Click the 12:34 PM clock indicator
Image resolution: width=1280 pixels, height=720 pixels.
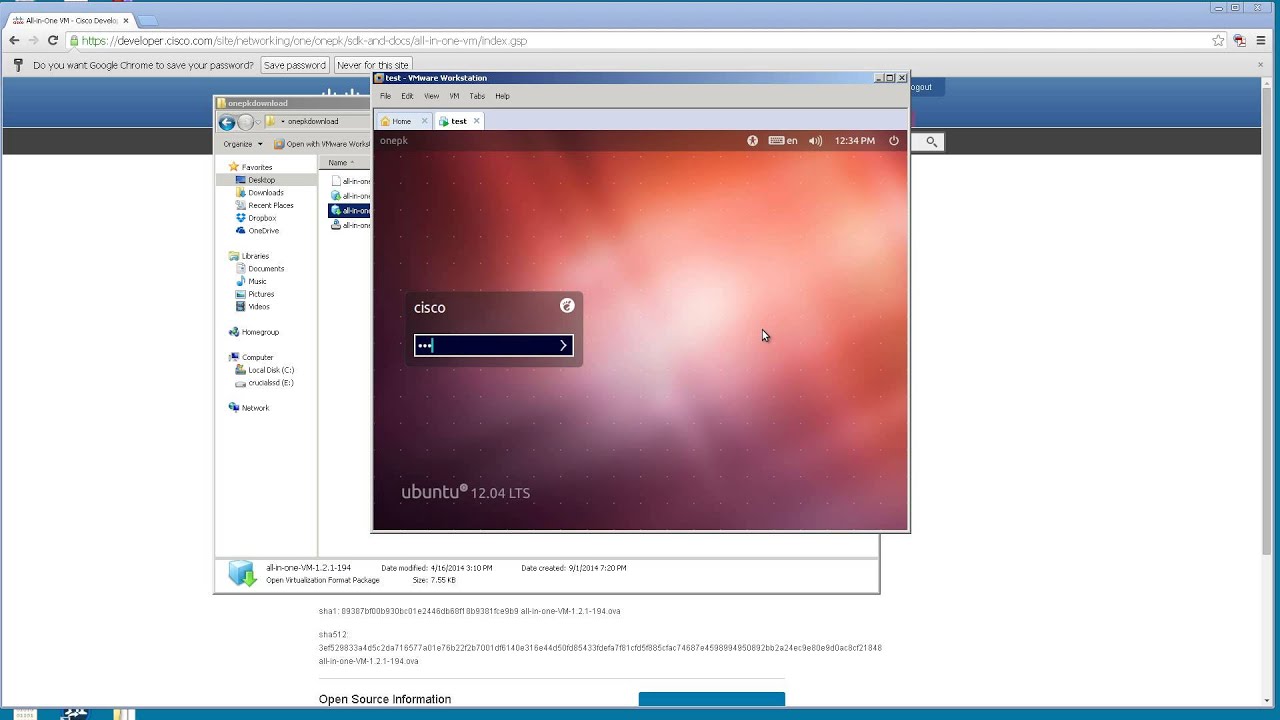point(854,141)
